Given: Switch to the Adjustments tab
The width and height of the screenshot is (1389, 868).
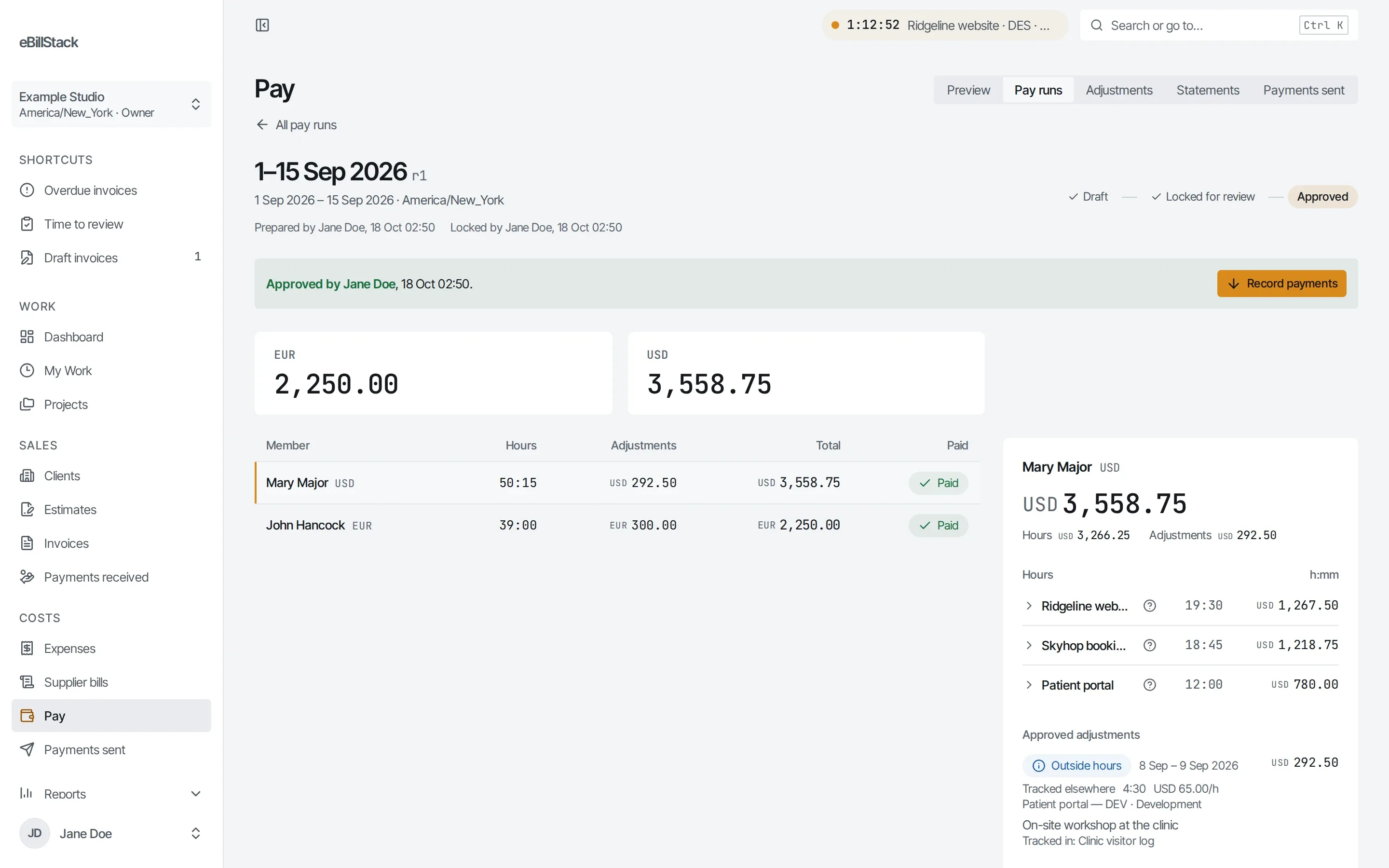Looking at the screenshot, I should pyautogui.click(x=1118, y=90).
